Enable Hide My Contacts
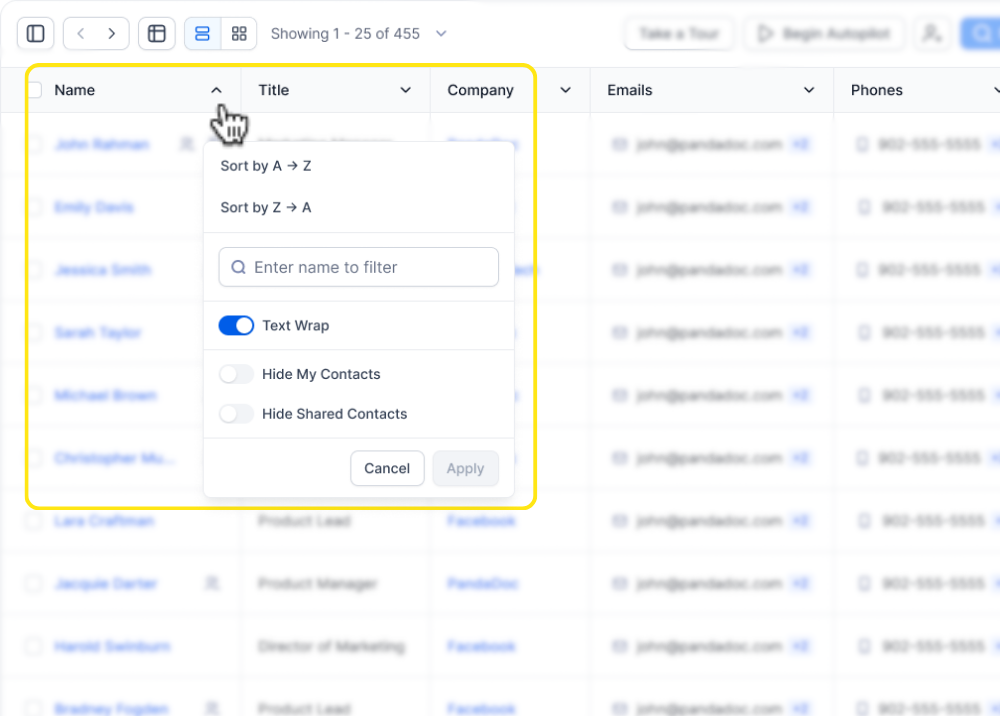 [236, 374]
